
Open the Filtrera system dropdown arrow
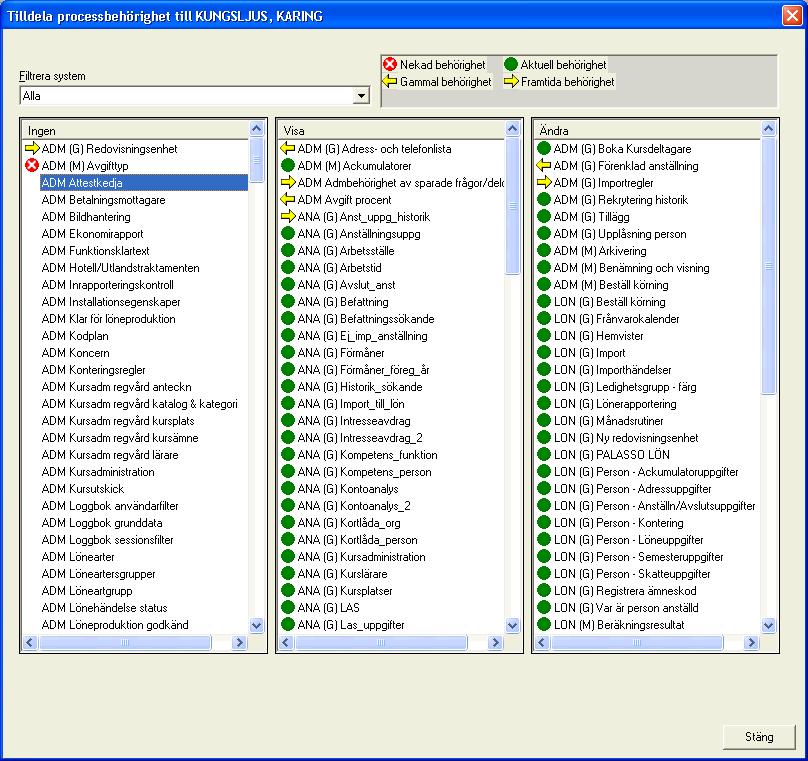click(362, 95)
